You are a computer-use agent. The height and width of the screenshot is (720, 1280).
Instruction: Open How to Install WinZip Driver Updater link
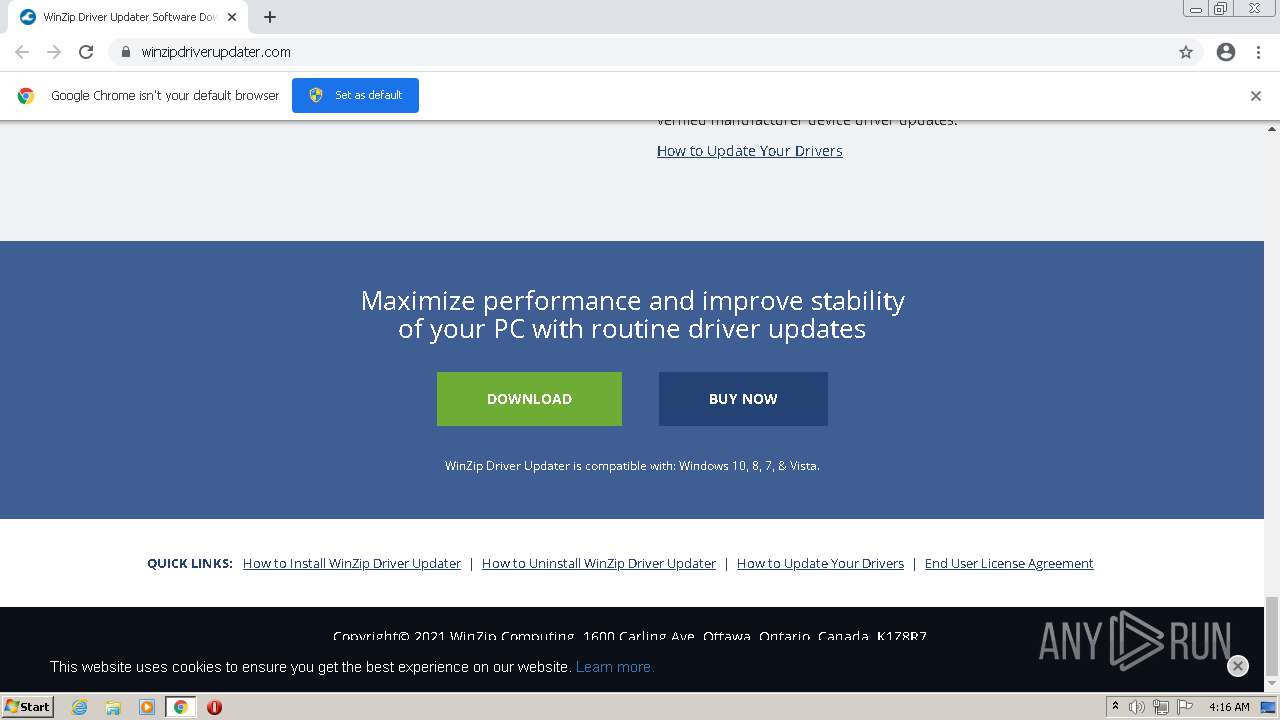coord(352,564)
